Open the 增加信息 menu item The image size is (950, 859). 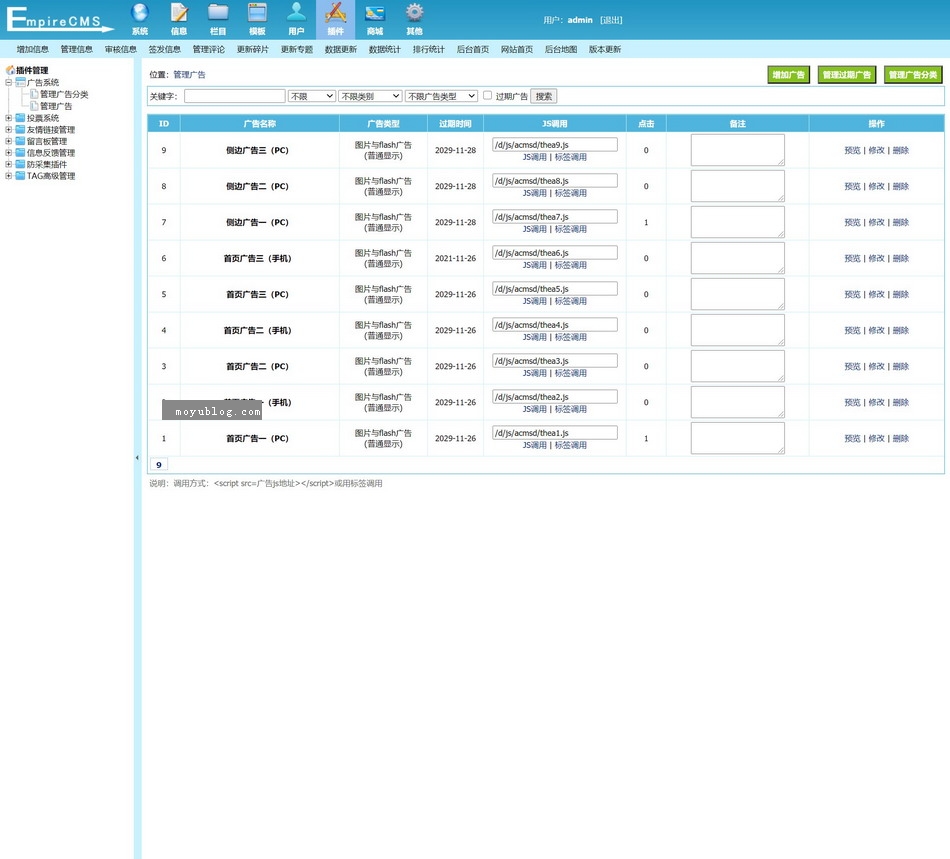pyautogui.click(x=33, y=49)
